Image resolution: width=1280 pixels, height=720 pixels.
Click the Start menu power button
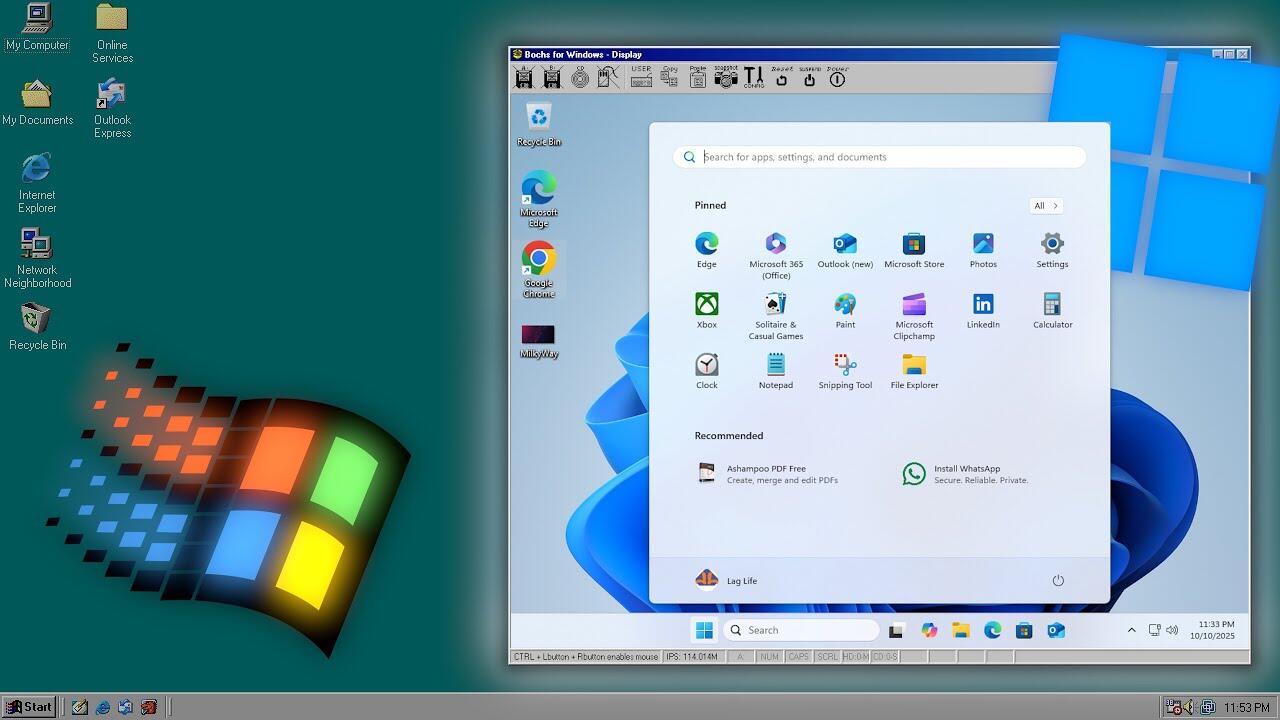click(x=1058, y=580)
